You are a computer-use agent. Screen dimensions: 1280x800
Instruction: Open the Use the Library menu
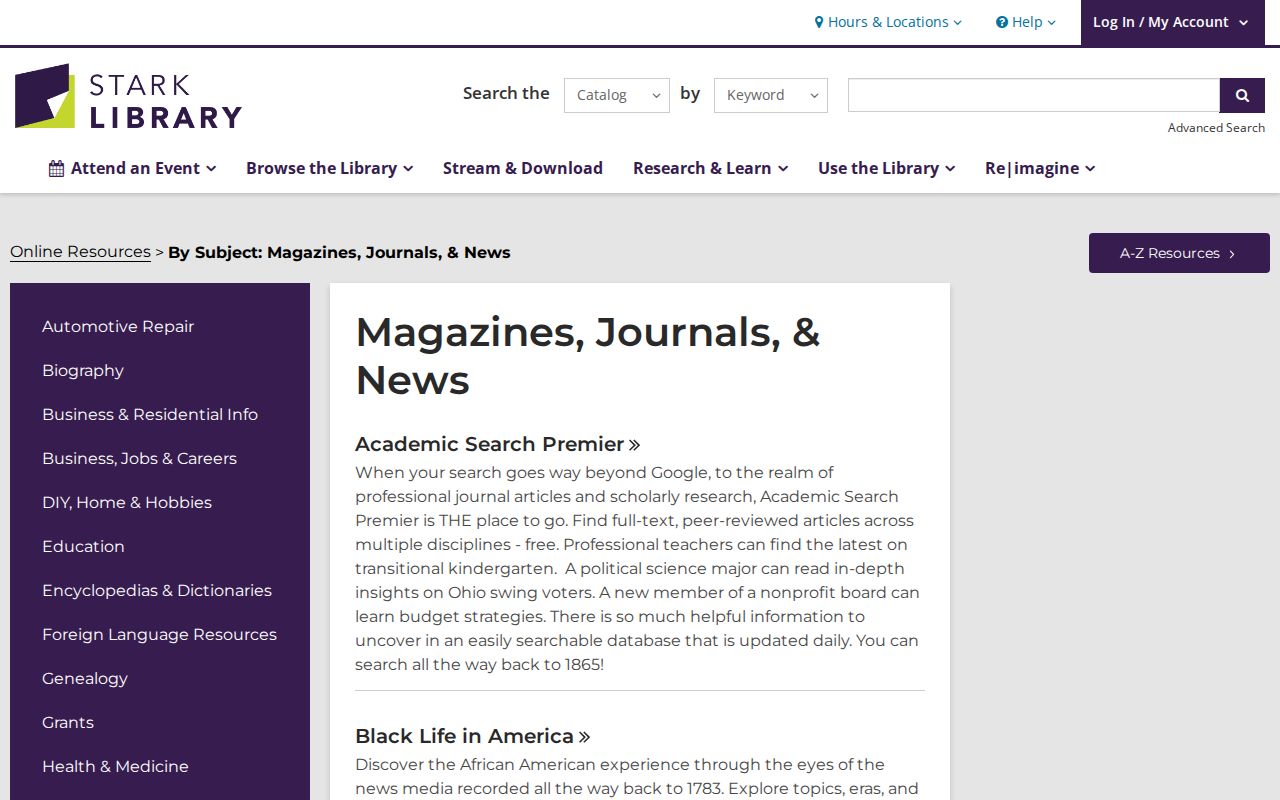click(x=887, y=168)
